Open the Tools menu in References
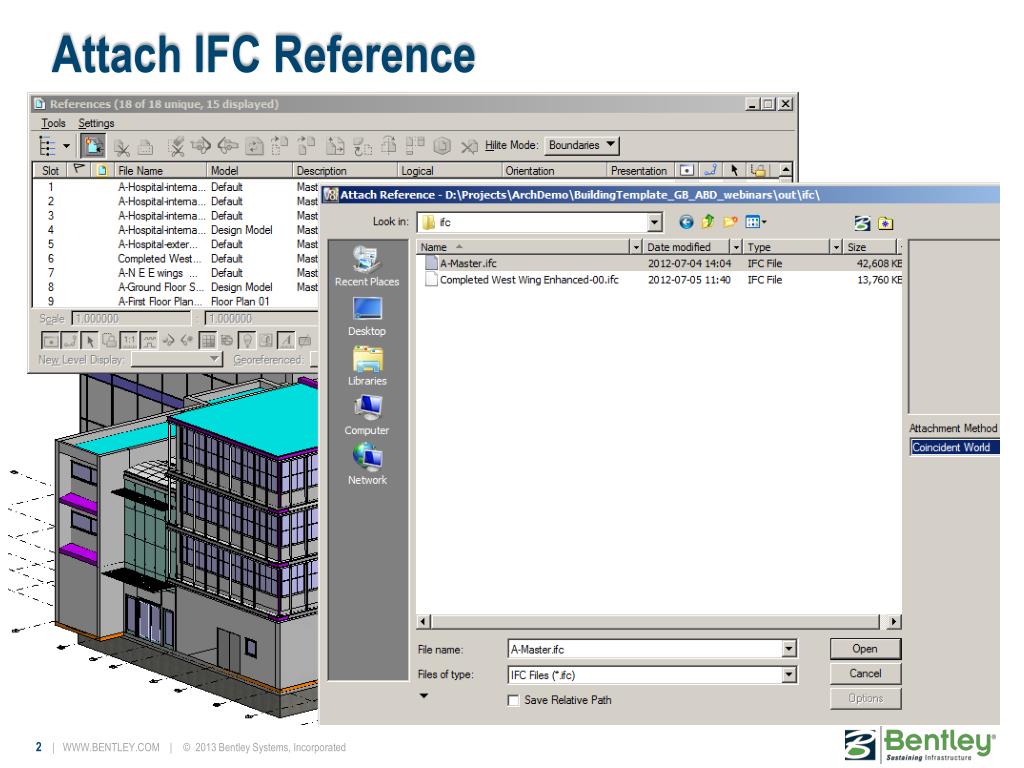Screen dimensions: 1024x768 click(x=53, y=123)
